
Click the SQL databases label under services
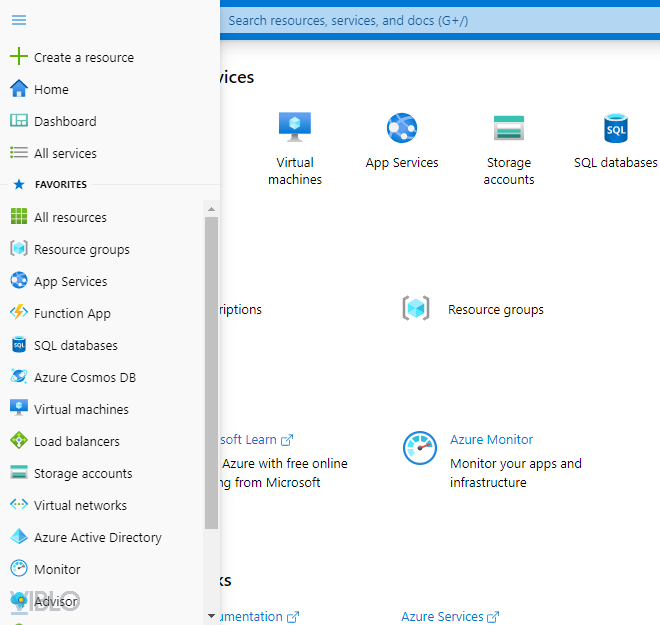615,162
